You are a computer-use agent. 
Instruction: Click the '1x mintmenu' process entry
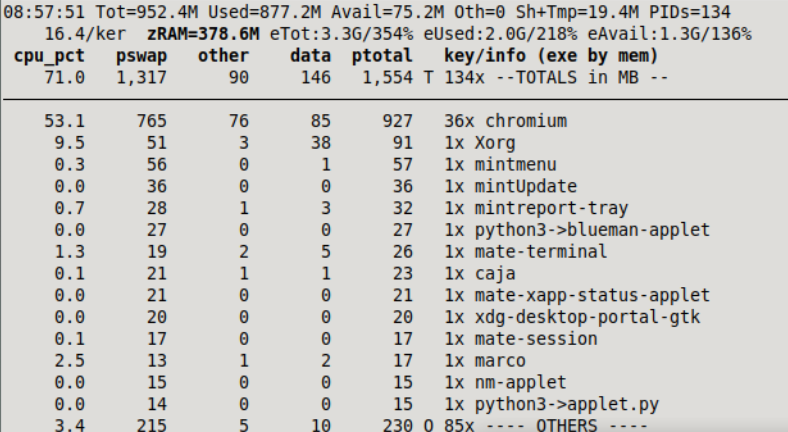pyautogui.click(x=500, y=165)
